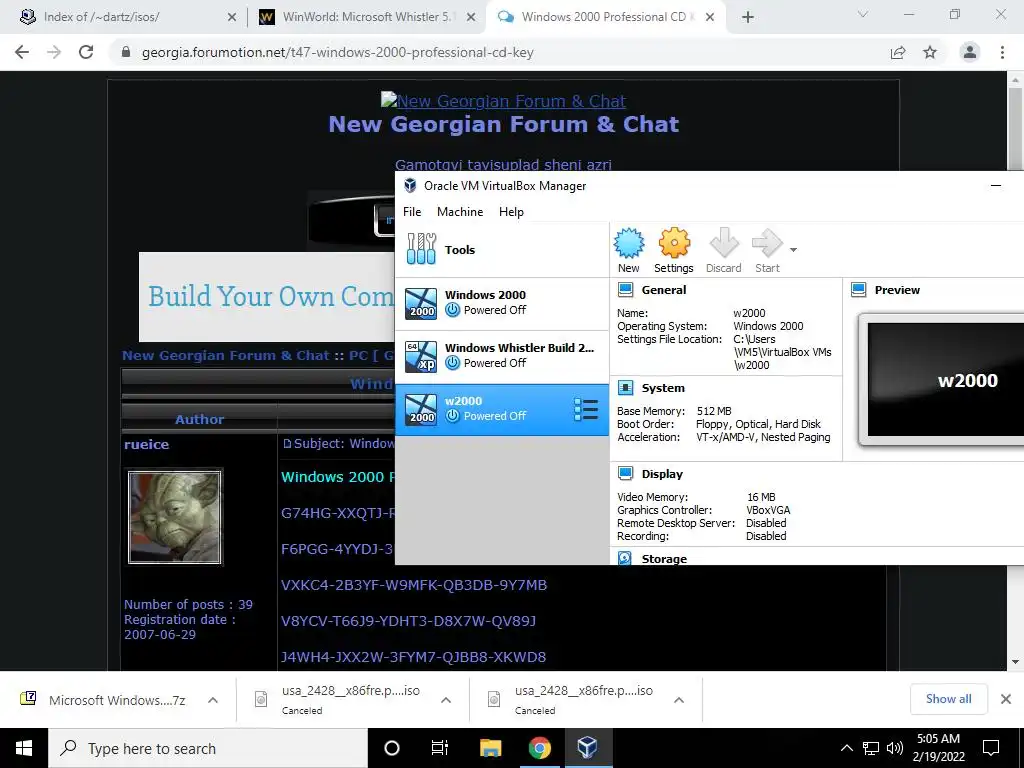Open Chrome three-dot menu
Screen dimensions: 1024x768
[x=1002, y=52]
